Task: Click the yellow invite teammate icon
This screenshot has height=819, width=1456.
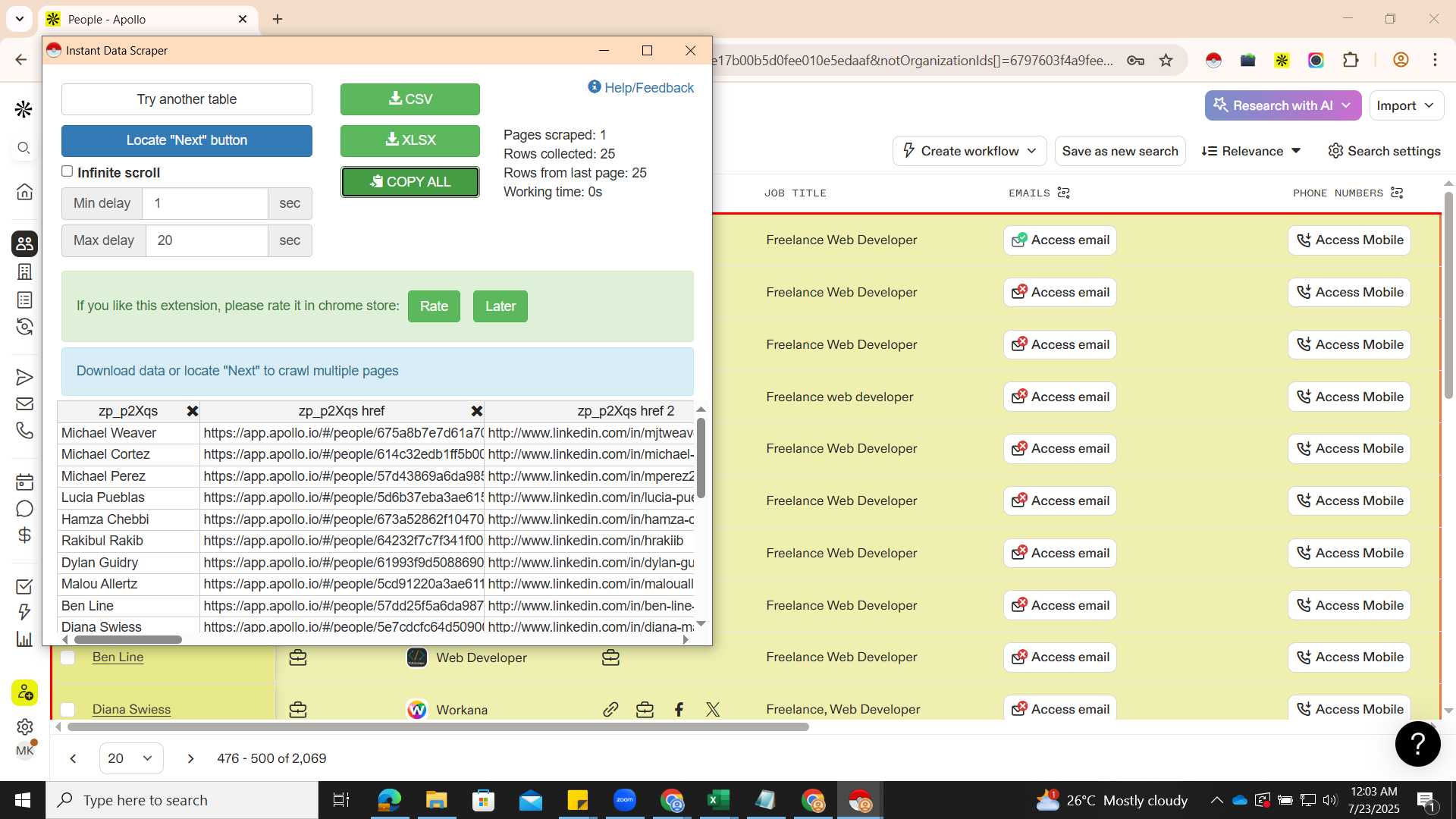Action: point(24,692)
